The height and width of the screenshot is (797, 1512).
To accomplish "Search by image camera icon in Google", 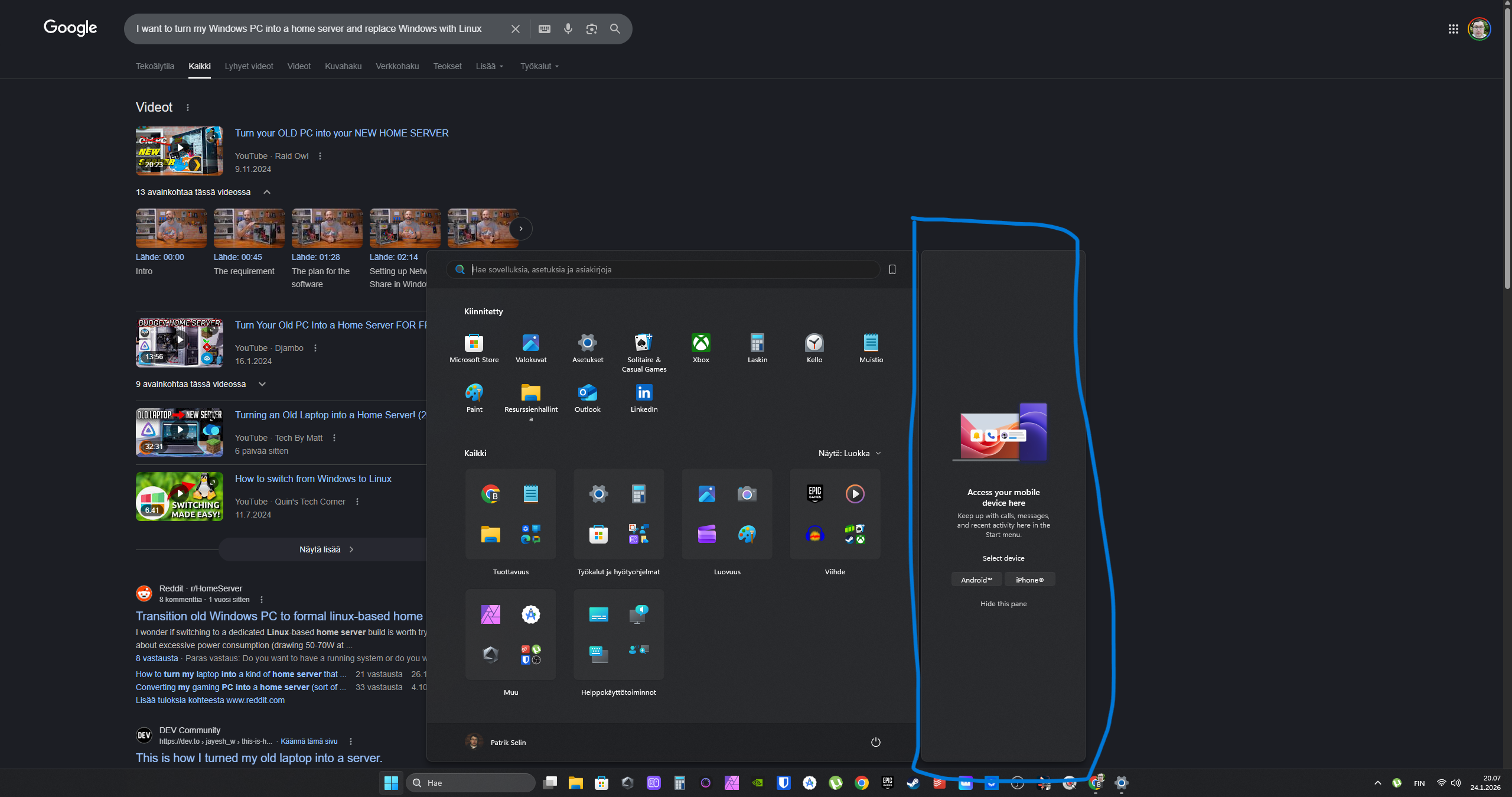I will [591, 28].
